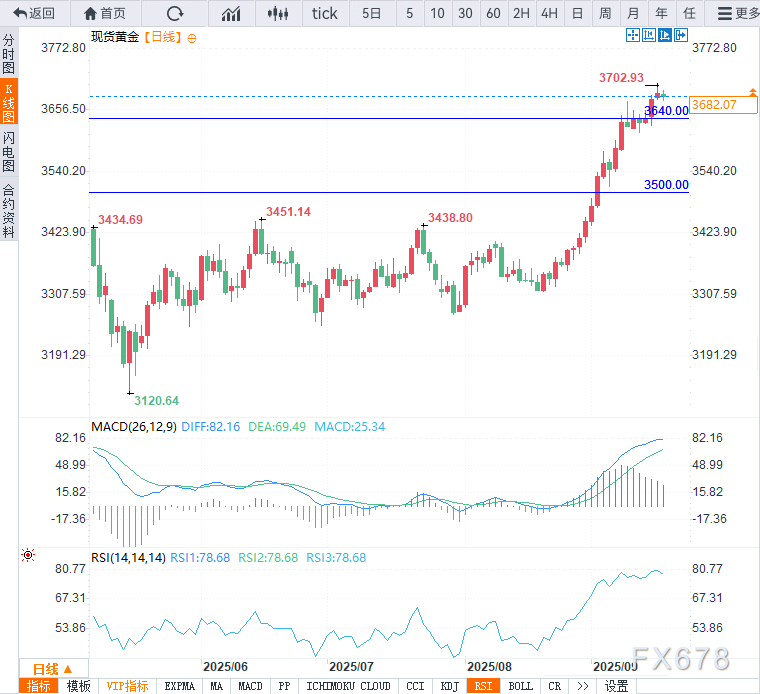Click the 返回 back arrow button
This screenshot has height=694, width=760.
[34, 13]
